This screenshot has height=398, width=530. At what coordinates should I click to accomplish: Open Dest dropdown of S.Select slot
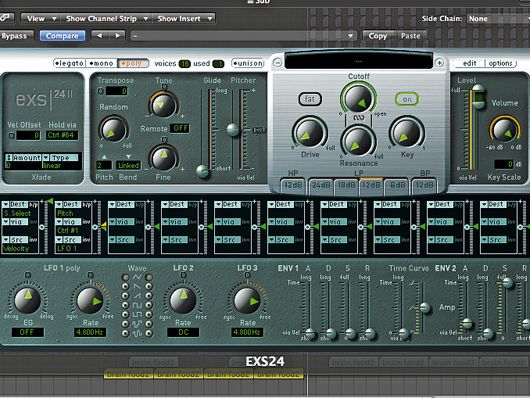16,205
